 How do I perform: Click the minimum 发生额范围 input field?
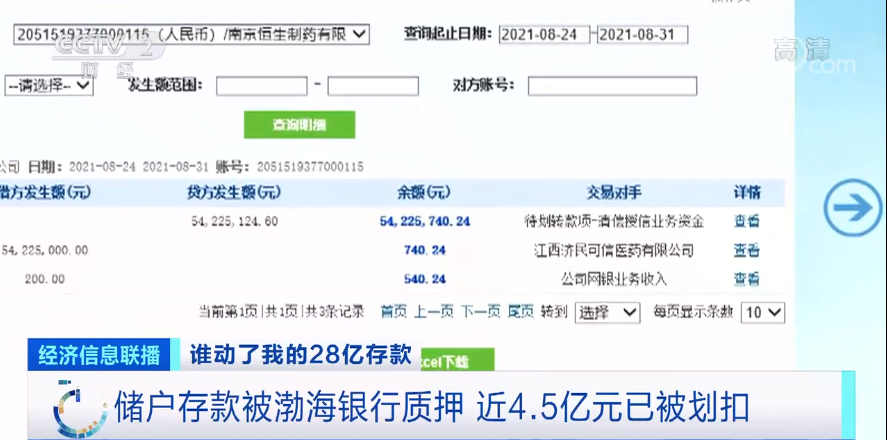click(261, 86)
